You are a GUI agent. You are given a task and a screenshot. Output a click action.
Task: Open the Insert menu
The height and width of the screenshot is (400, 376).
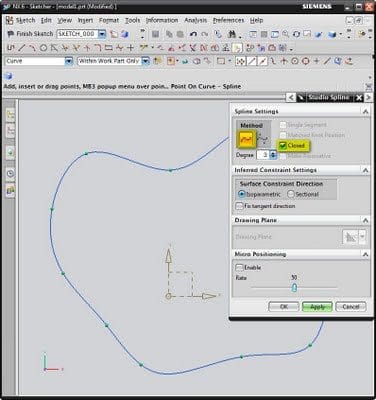pyautogui.click(x=85, y=20)
